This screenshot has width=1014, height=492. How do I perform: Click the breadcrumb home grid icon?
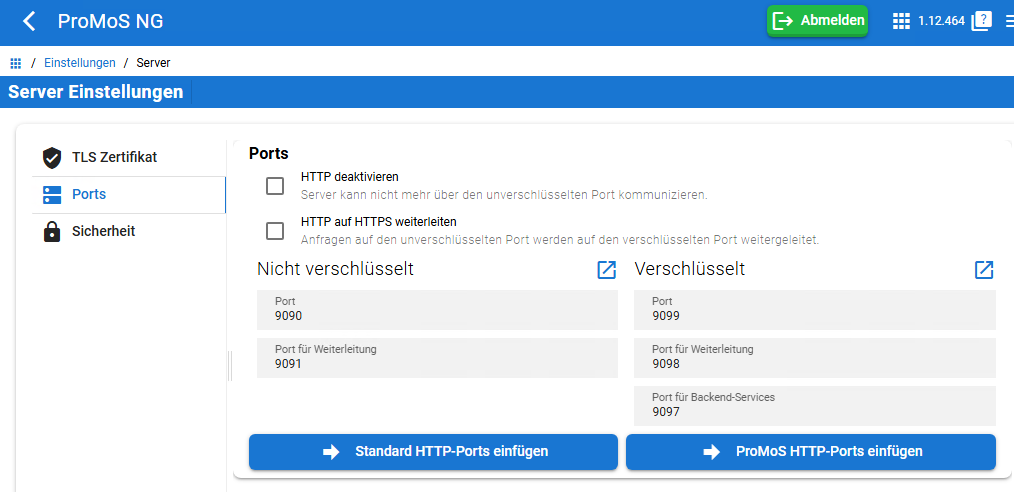click(16, 63)
